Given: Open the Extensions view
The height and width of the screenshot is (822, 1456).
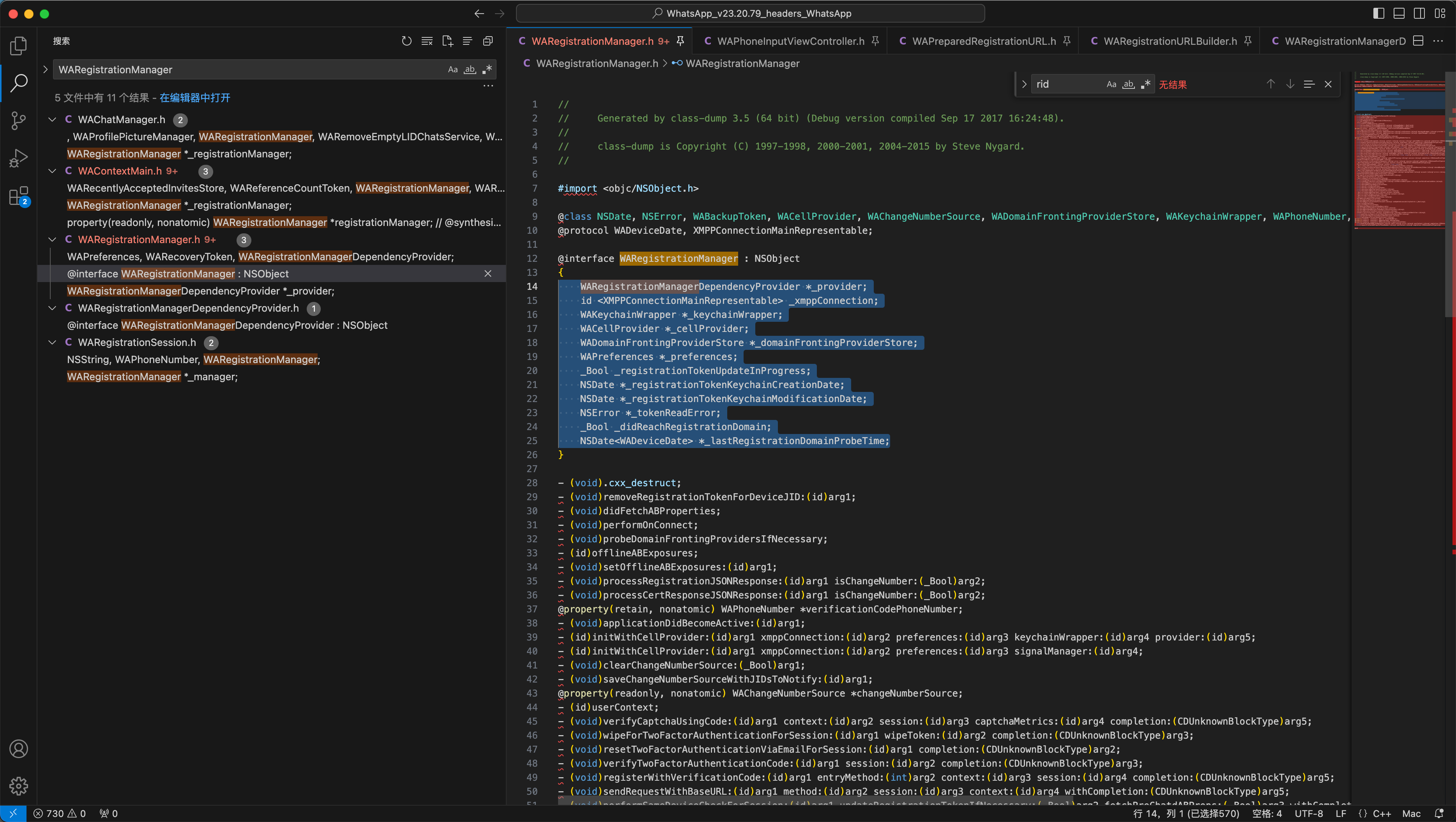Looking at the screenshot, I should coord(19,196).
